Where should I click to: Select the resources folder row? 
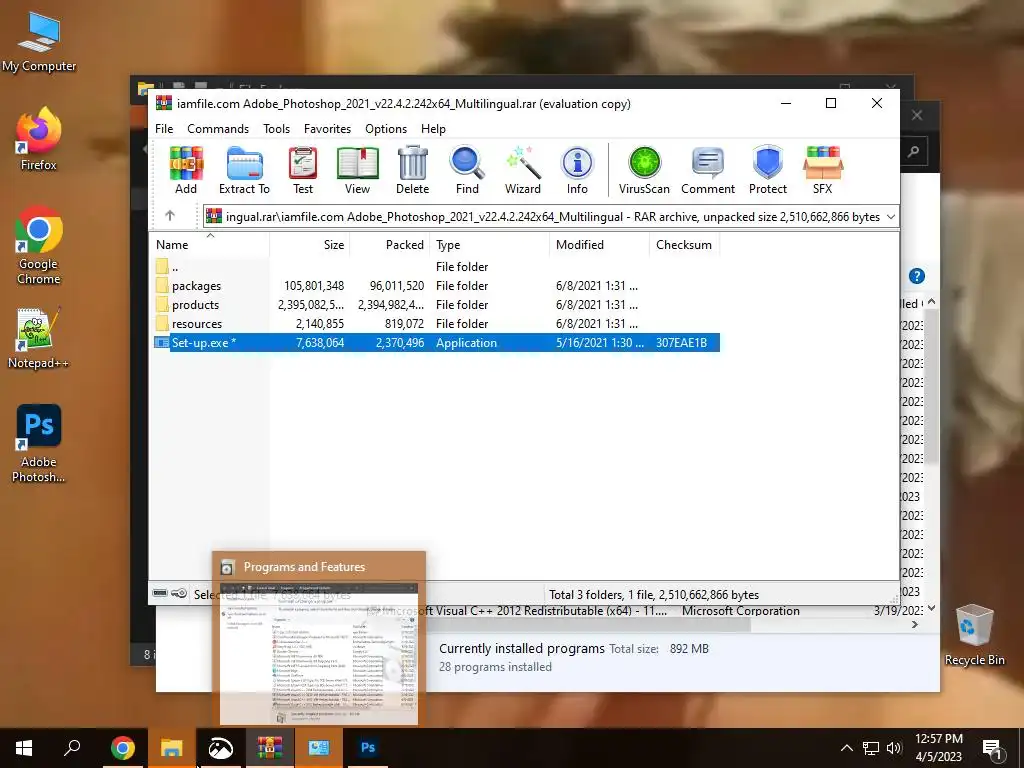click(x=436, y=324)
